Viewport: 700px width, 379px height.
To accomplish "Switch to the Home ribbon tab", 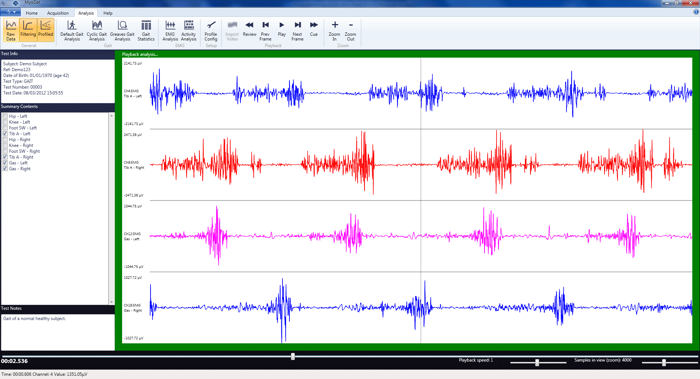I will 32,13.
